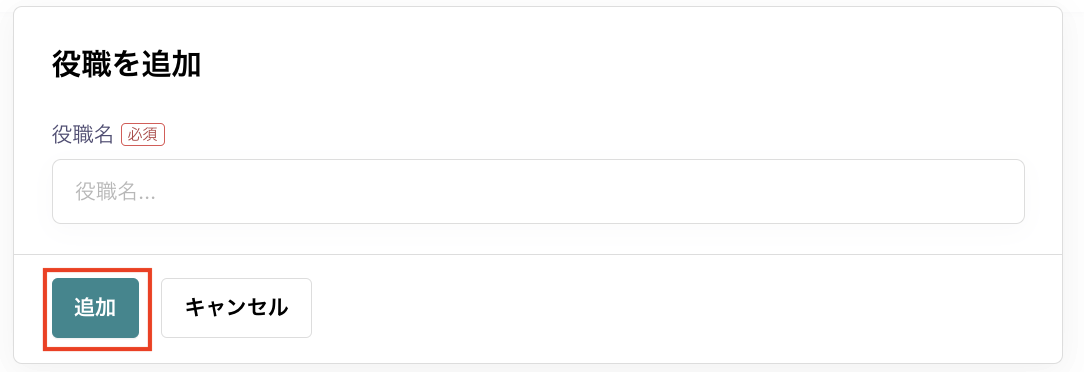1084x372 pixels.
Task: Select the title text 役職を追加
Action: 127,65
